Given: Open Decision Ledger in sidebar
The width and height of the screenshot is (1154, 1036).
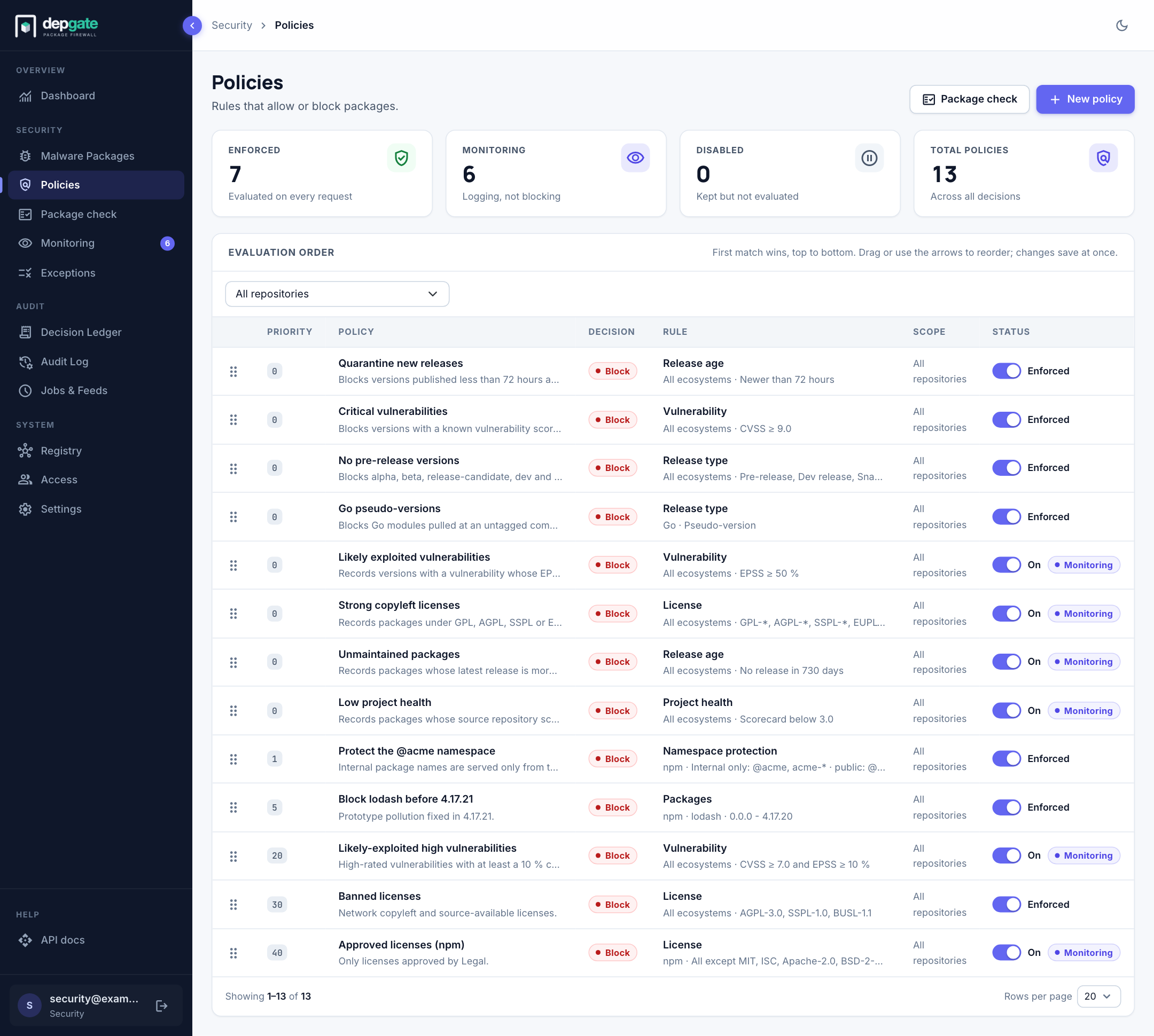Looking at the screenshot, I should tap(96, 332).
